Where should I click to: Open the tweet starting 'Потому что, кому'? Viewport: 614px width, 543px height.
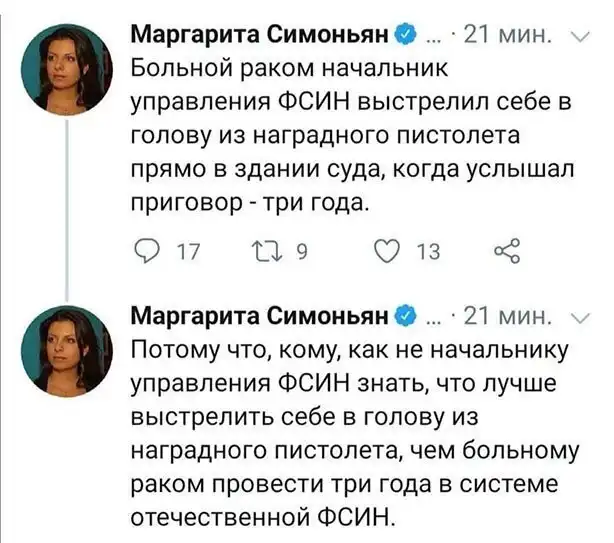pyautogui.click(x=350, y=430)
